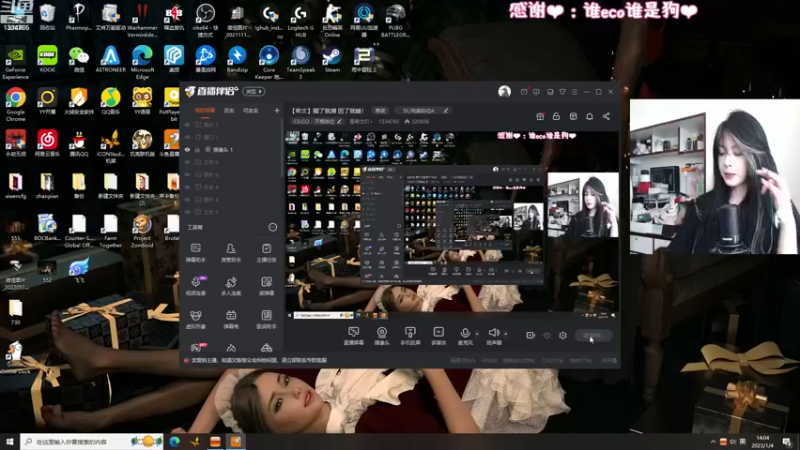This screenshot has height=450, width=800.
Task: Click the recording camera icon near settings
Action: tap(531, 335)
